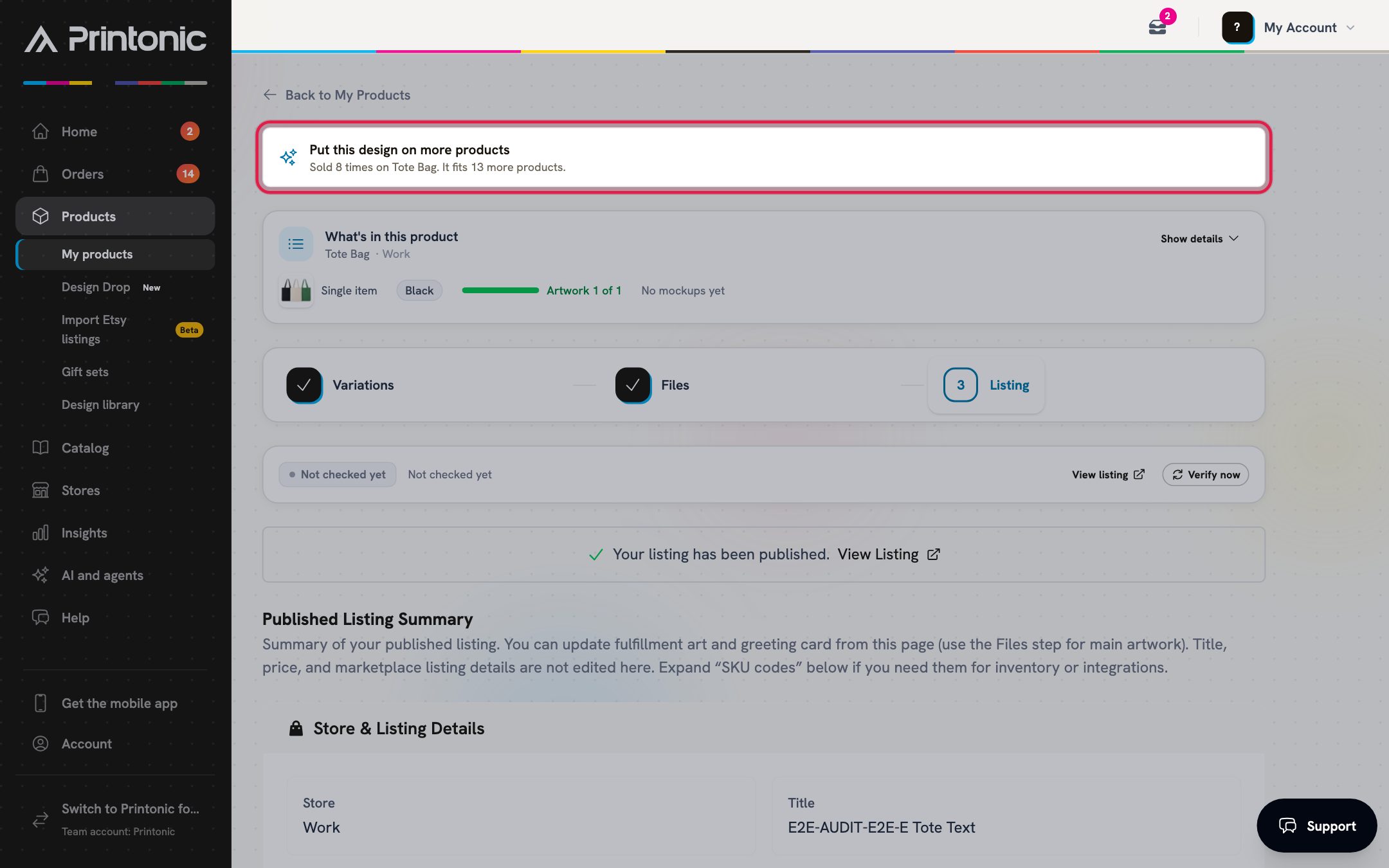Open Put this design on more products

763,157
